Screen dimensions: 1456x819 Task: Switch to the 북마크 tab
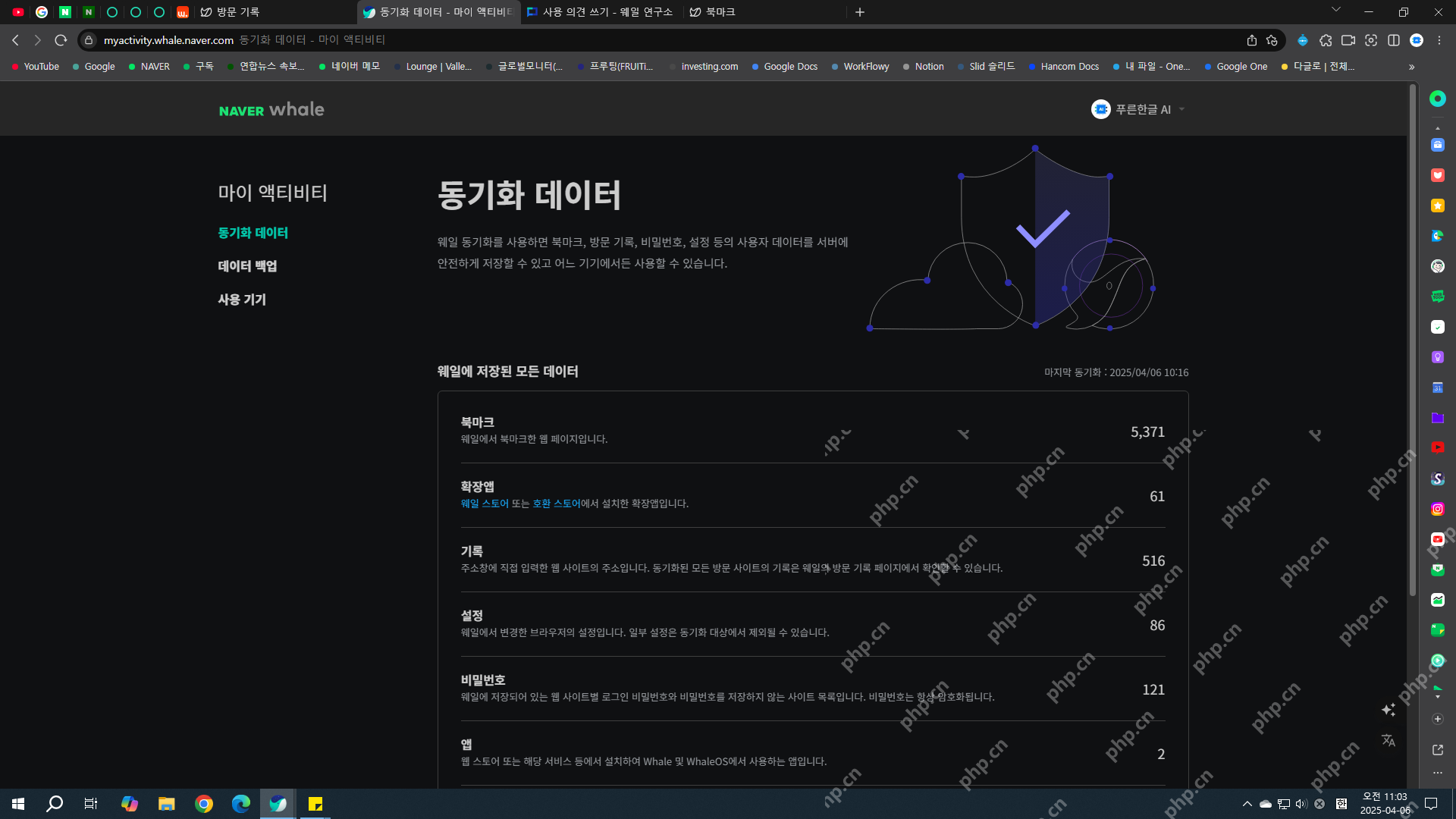click(764, 12)
